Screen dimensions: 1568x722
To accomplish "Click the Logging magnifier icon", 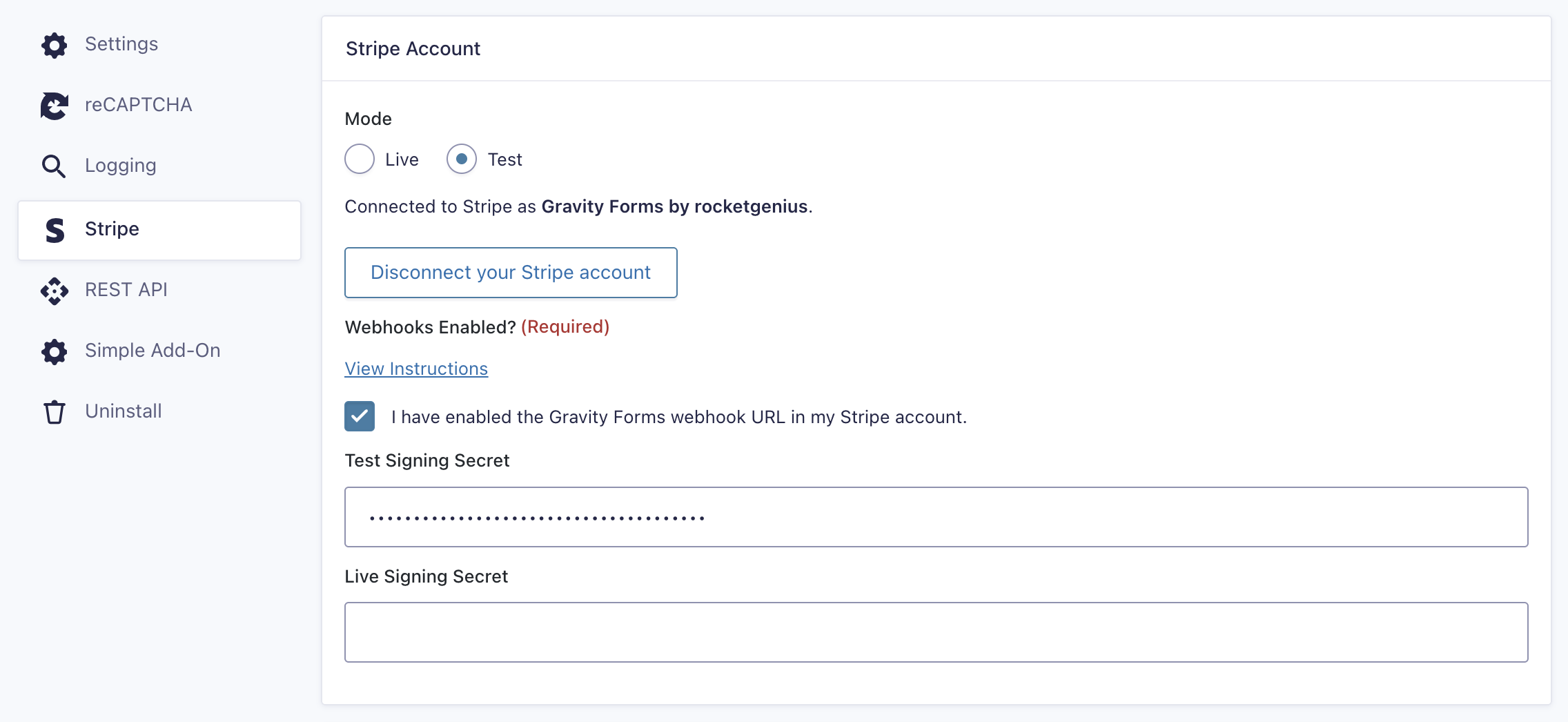I will point(55,166).
